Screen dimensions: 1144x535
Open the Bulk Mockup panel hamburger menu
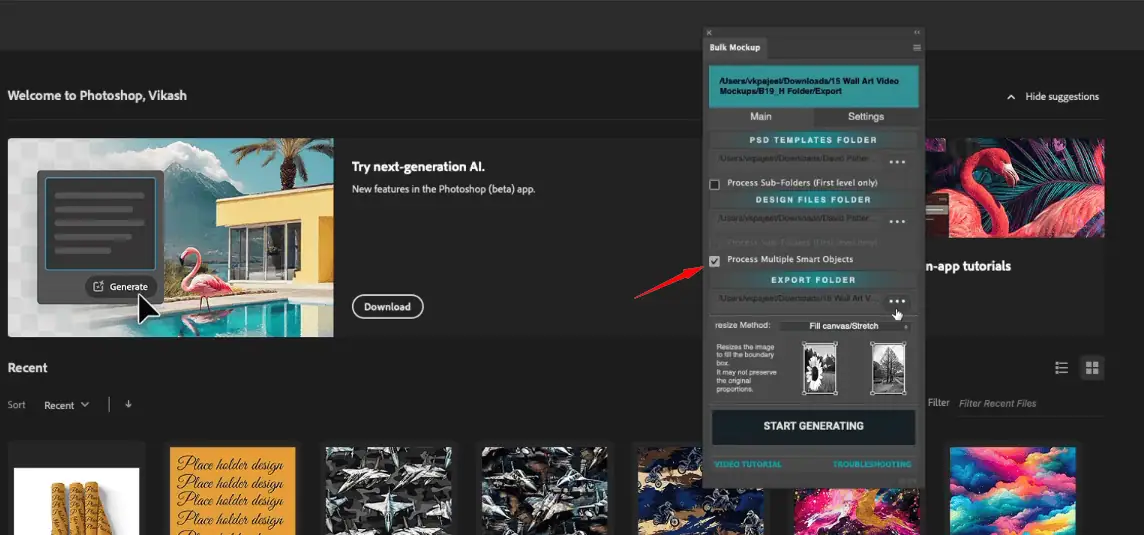tap(917, 47)
